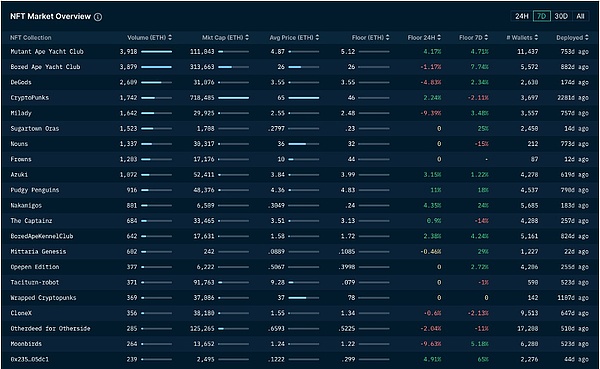Screen dimensions: 600x369
Task: Show All time range
Action: click(x=580, y=16)
